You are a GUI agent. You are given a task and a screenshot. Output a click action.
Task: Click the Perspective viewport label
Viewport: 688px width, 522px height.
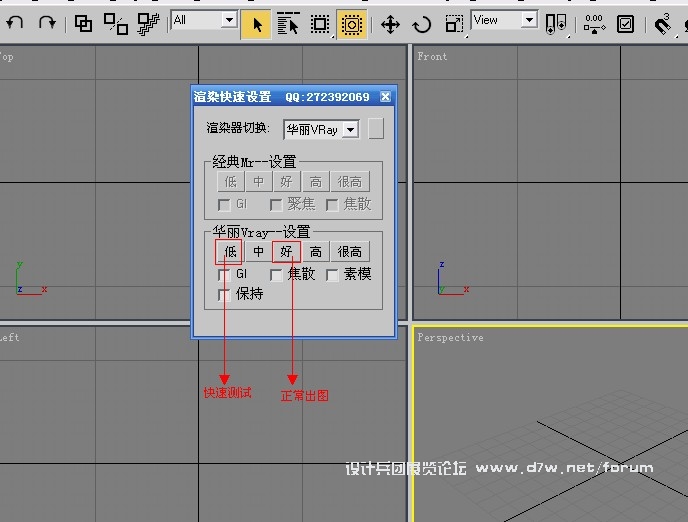pyautogui.click(x=450, y=337)
